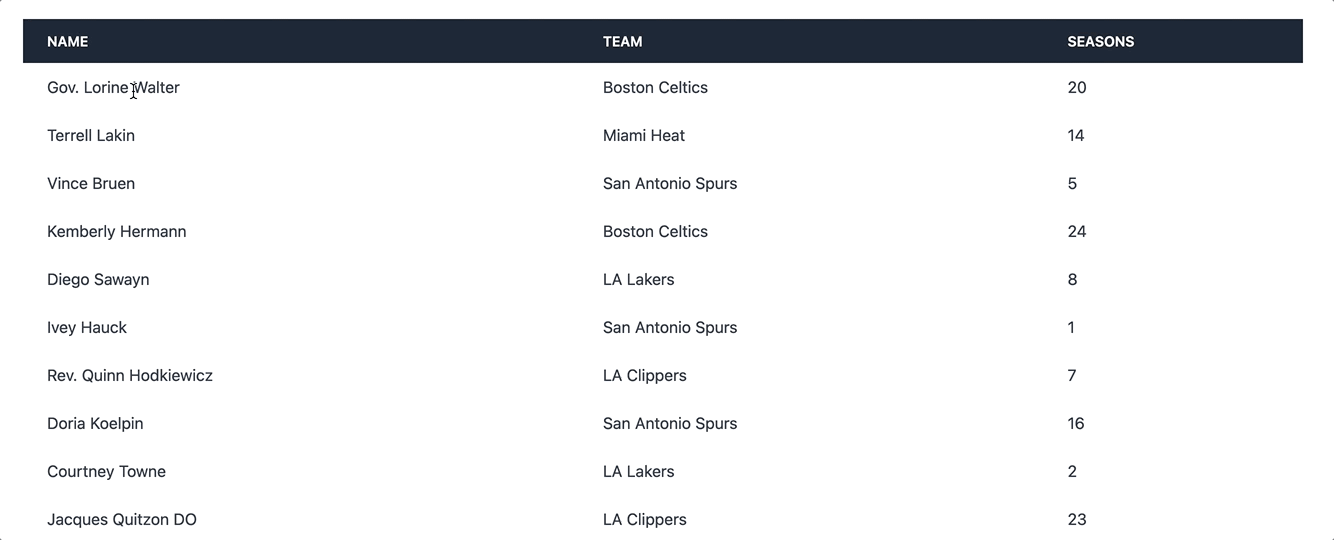
Task: Select Kemberly Hermann's Boston Celtics team cell
Action: (x=655, y=232)
